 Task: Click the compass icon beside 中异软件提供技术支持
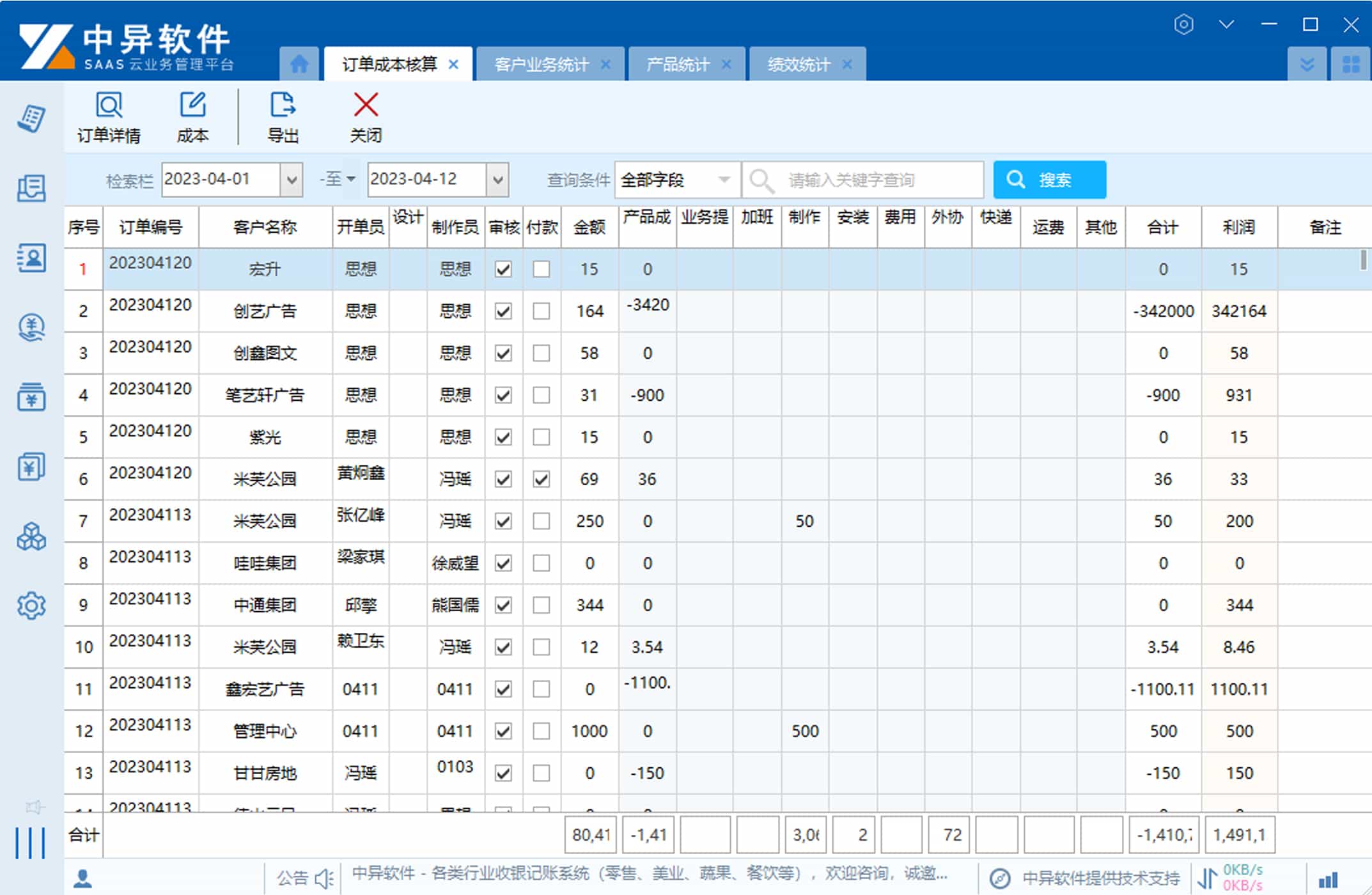click(1001, 878)
